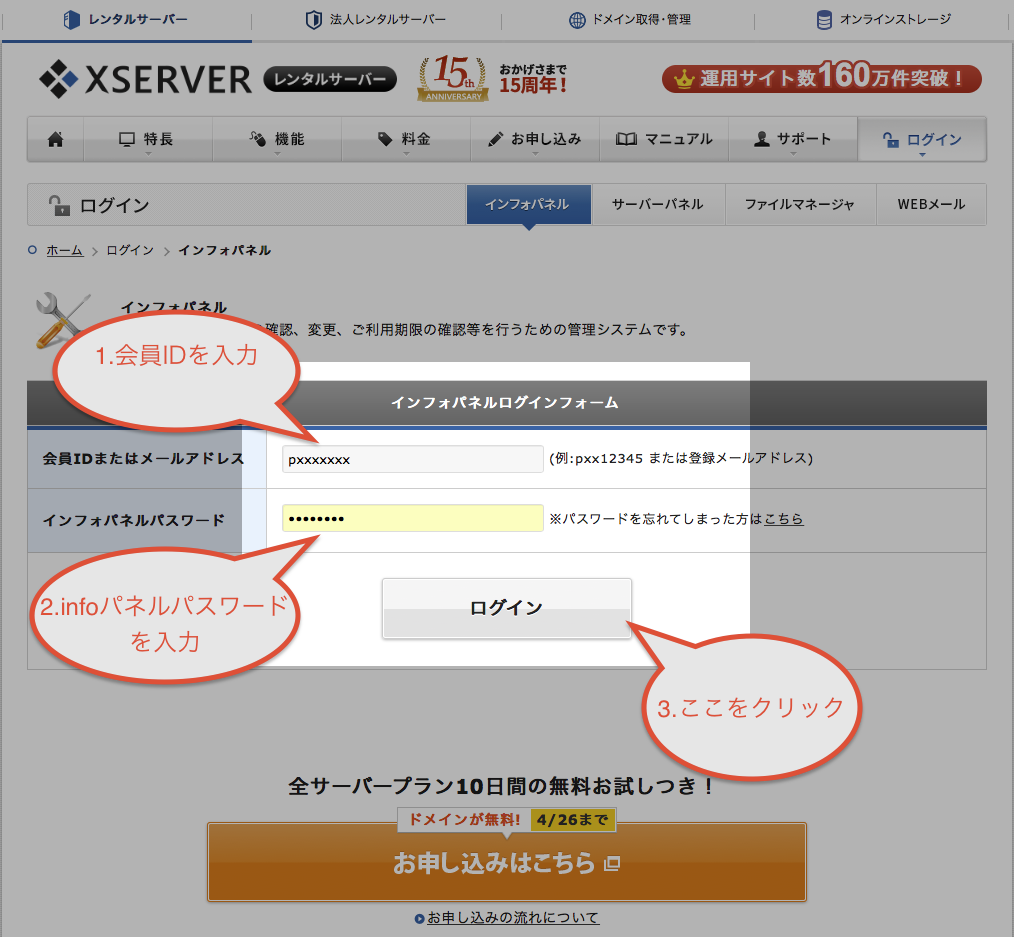Viewport: 1014px width, 937px height.
Task: Focus the 会員ID or mail address field
Action: [413, 459]
